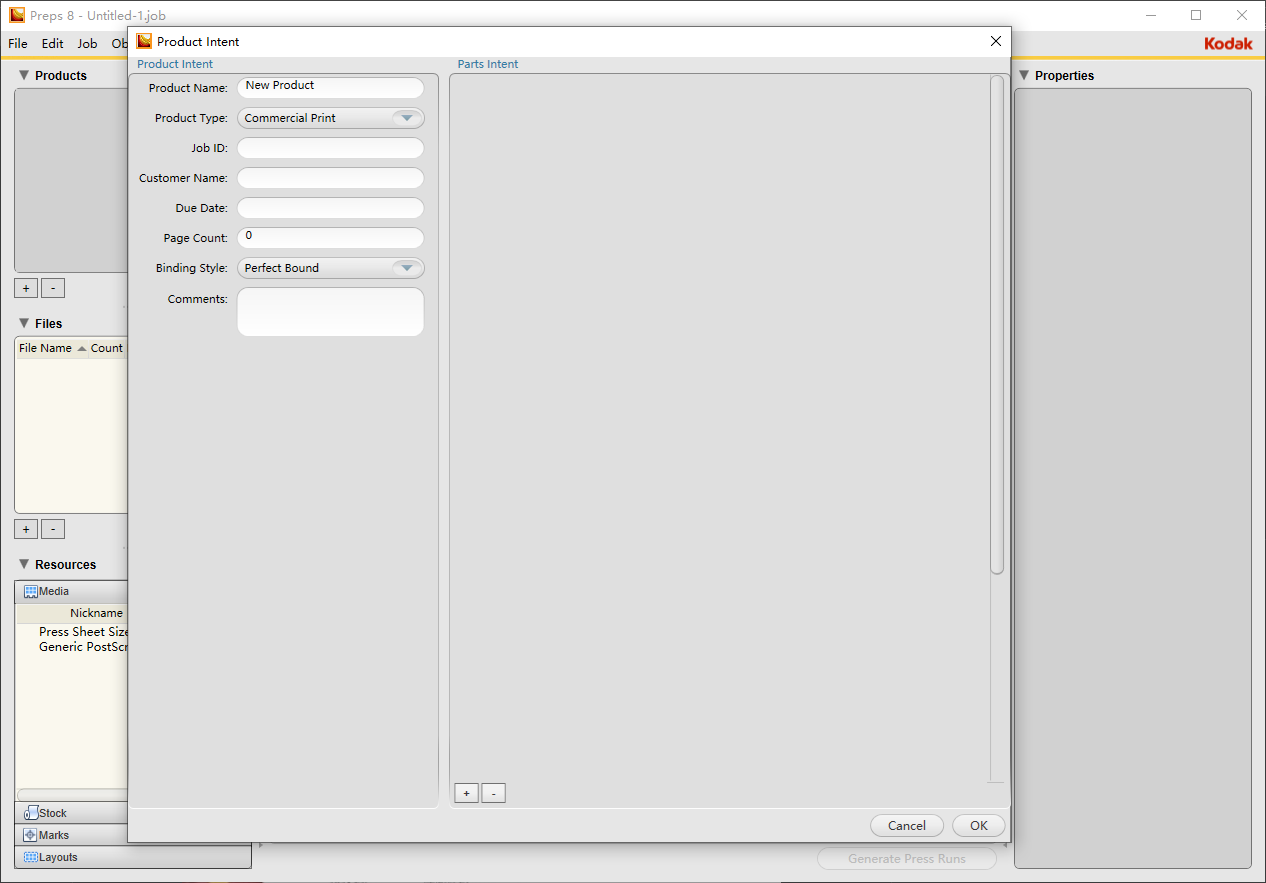Open the Edit menu
This screenshot has width=1266, height=883.
[x=52, y=44]
